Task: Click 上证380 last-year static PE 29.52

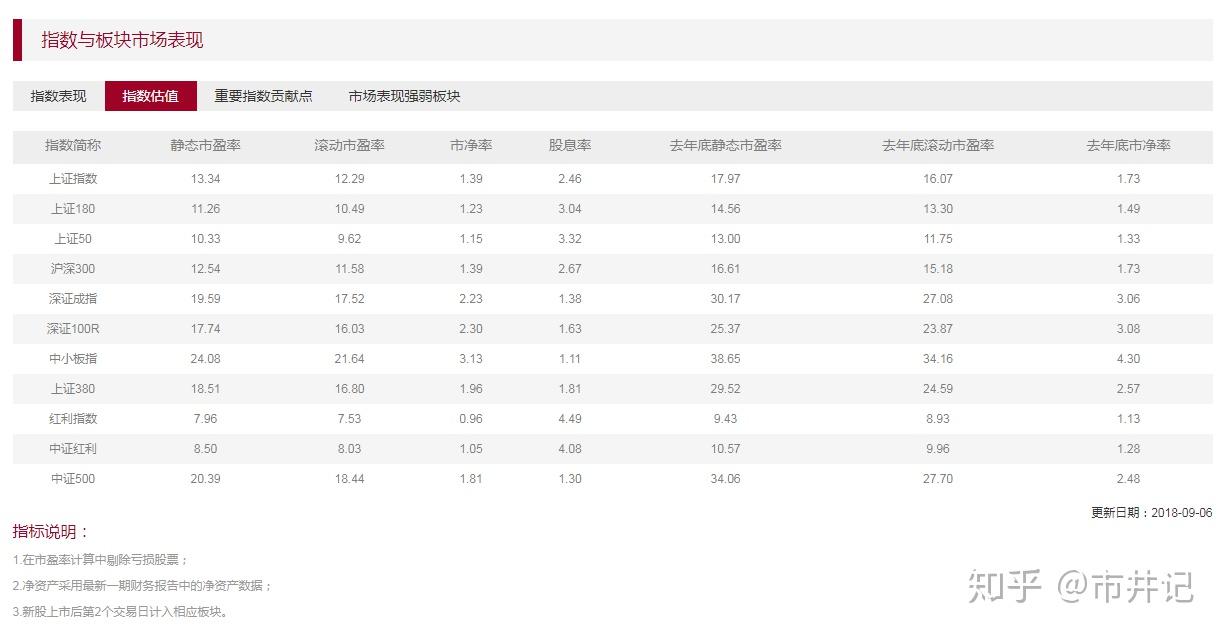Action: click(726, 389)
